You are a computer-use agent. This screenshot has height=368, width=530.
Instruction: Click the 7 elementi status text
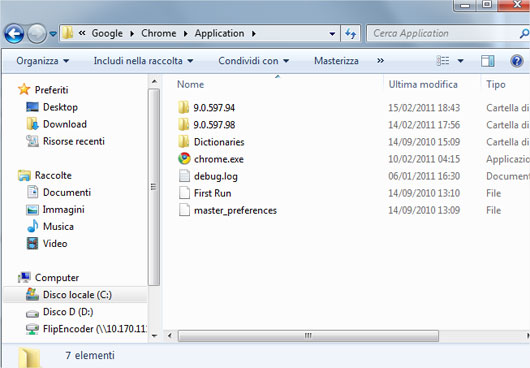pyautogui.click(x=90, y=355)
